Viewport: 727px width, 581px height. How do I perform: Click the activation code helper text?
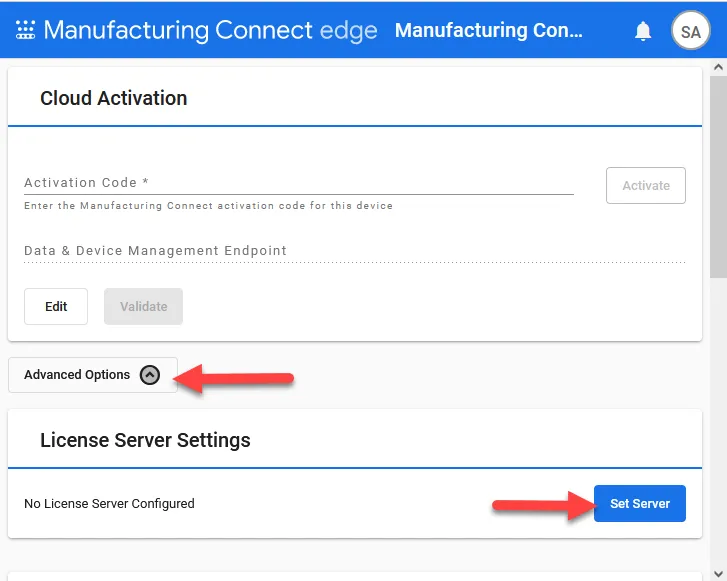click(208, 205)
